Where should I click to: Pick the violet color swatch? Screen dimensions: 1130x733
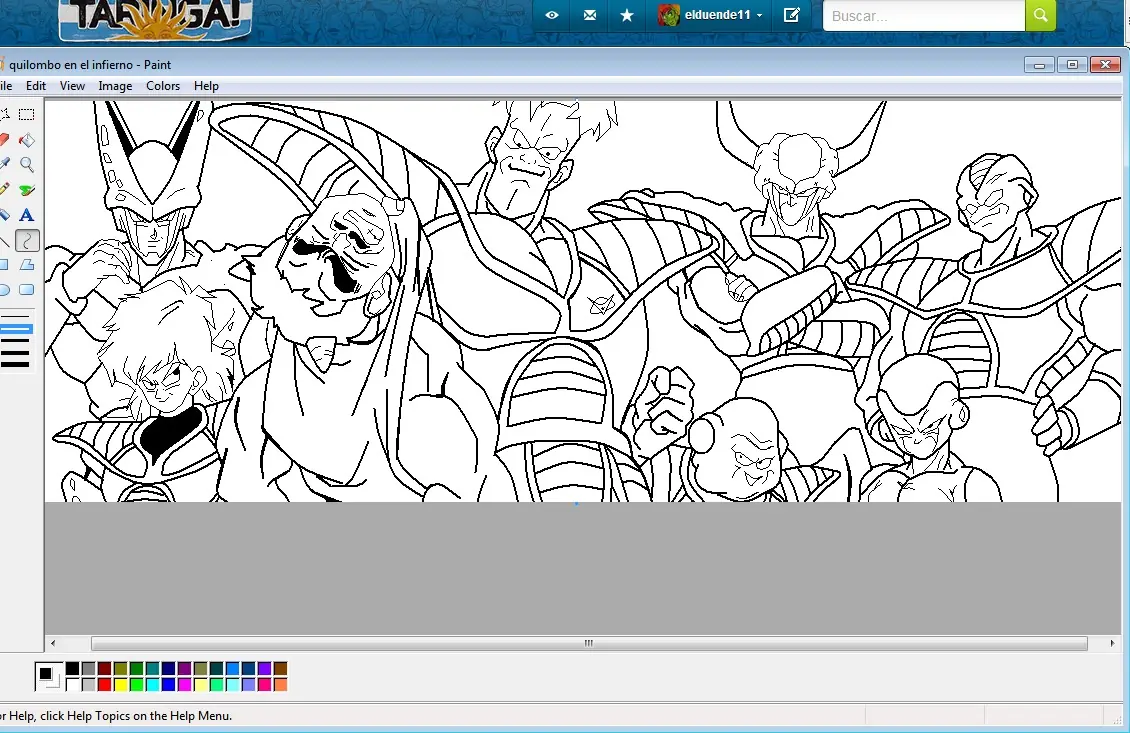pyautogui.click(x=264, y=668)
